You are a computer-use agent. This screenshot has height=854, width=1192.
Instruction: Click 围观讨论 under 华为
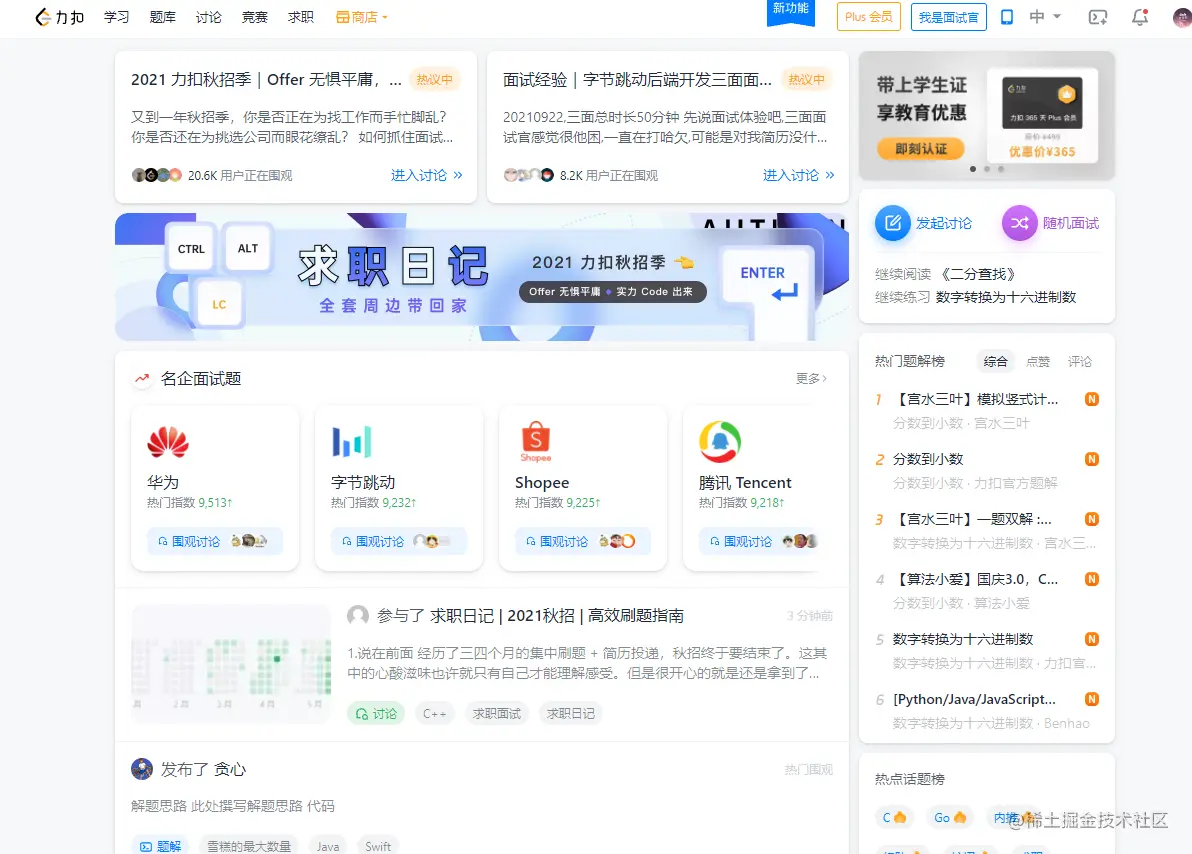pos(214,541)
